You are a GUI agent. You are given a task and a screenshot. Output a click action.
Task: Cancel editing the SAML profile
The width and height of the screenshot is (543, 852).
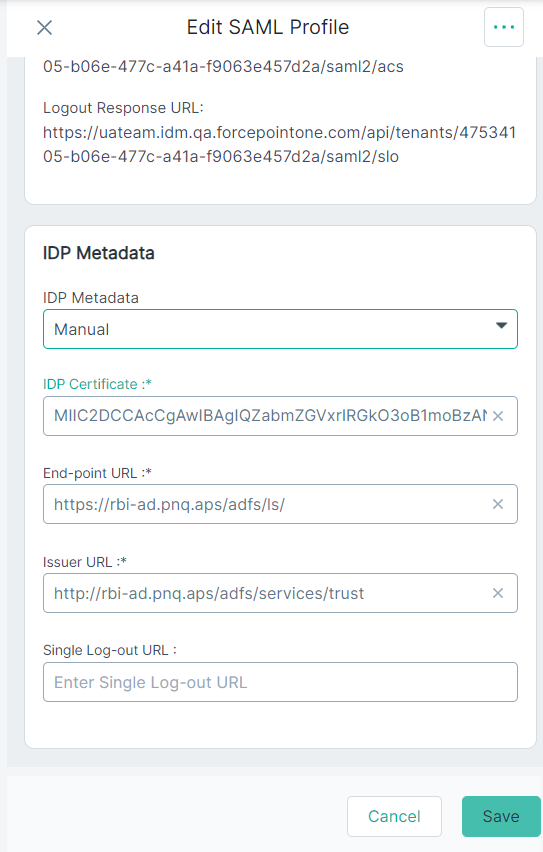pos(394,816)
